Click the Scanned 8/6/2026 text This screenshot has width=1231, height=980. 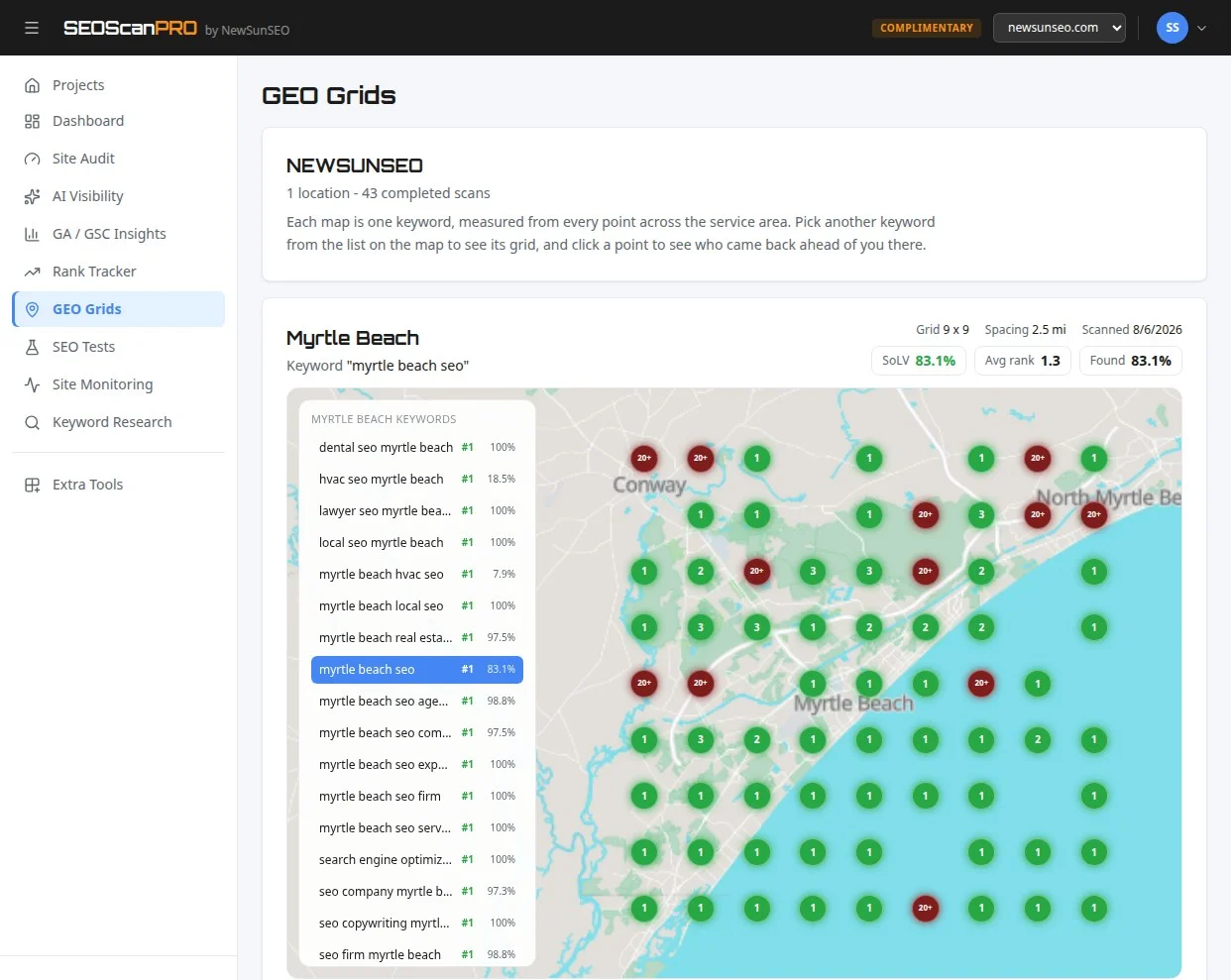click(1132, 330)
